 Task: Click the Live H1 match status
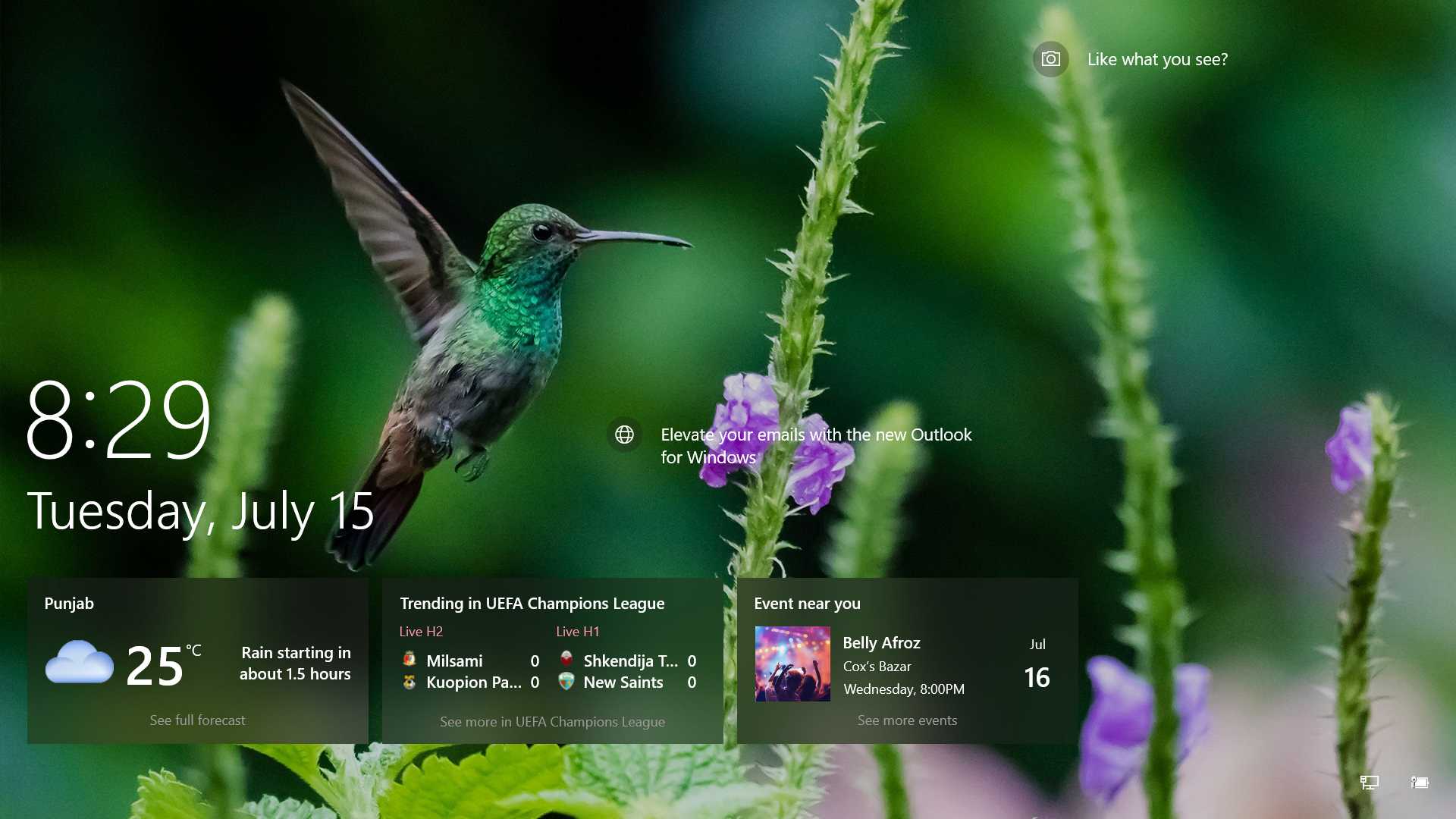click(577, 631)
